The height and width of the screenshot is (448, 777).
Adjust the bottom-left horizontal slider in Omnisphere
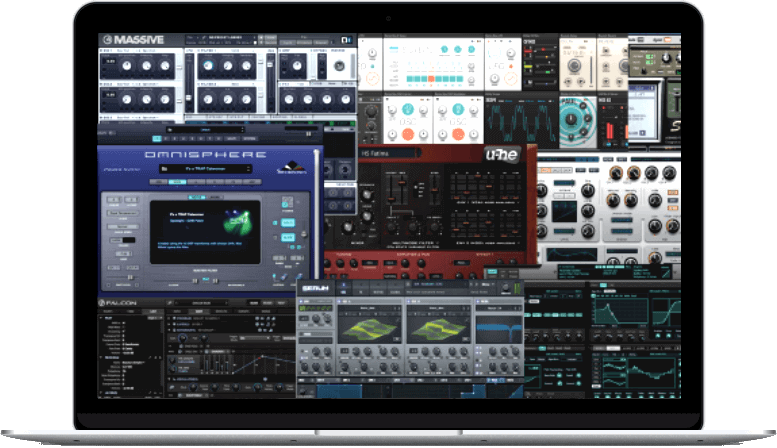coord(124,277)
